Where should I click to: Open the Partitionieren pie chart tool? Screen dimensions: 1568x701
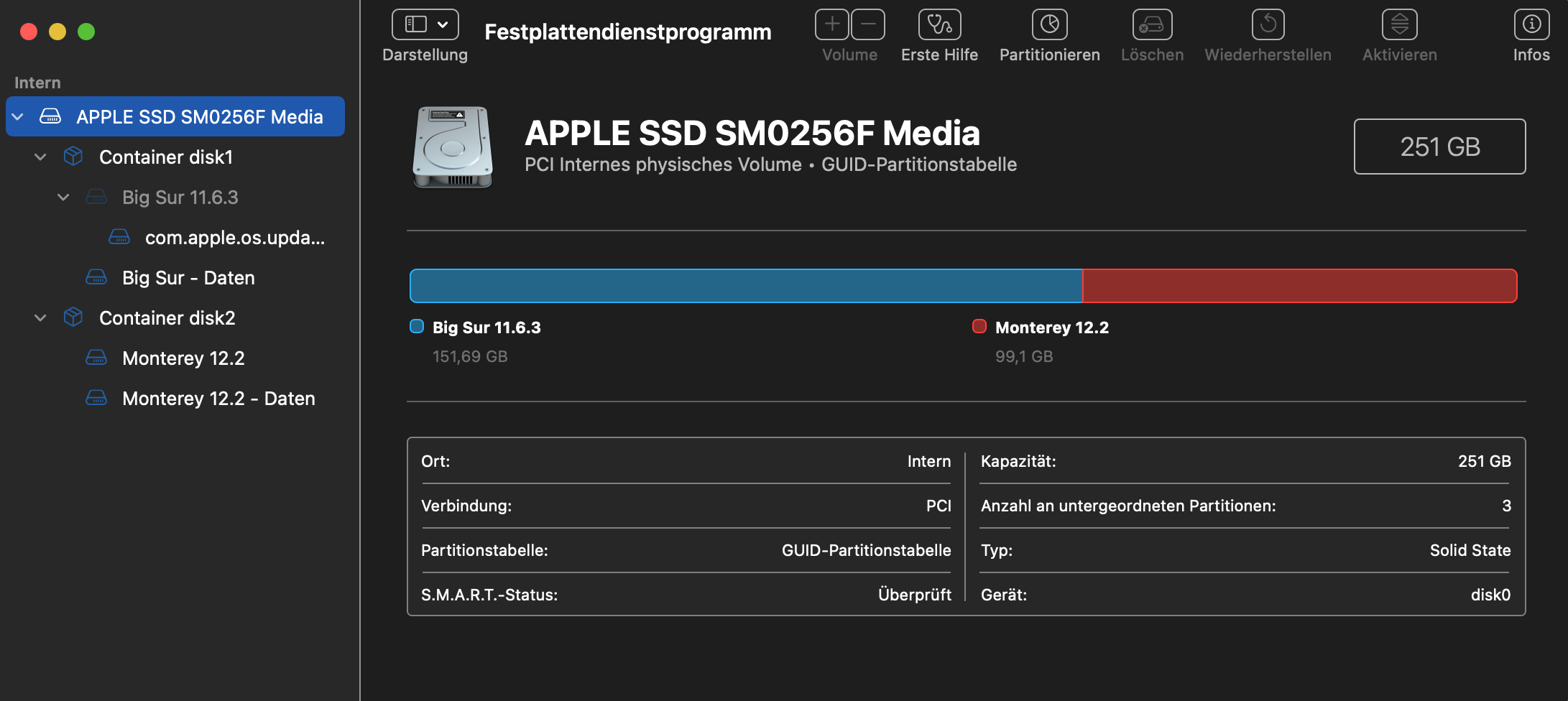coord(1049,25)
